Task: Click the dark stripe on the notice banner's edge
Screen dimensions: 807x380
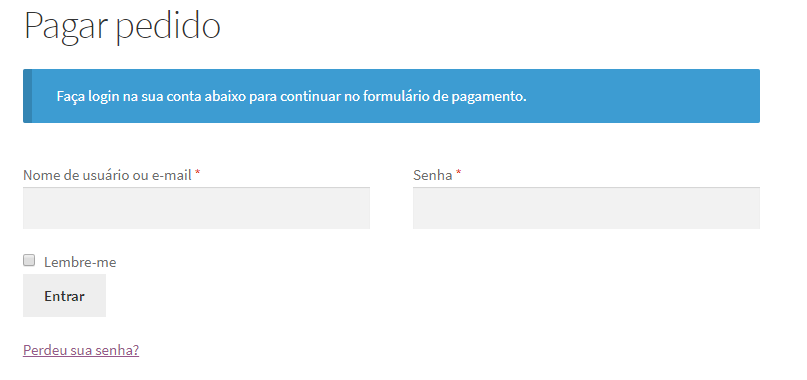Action: pos(27,96)
